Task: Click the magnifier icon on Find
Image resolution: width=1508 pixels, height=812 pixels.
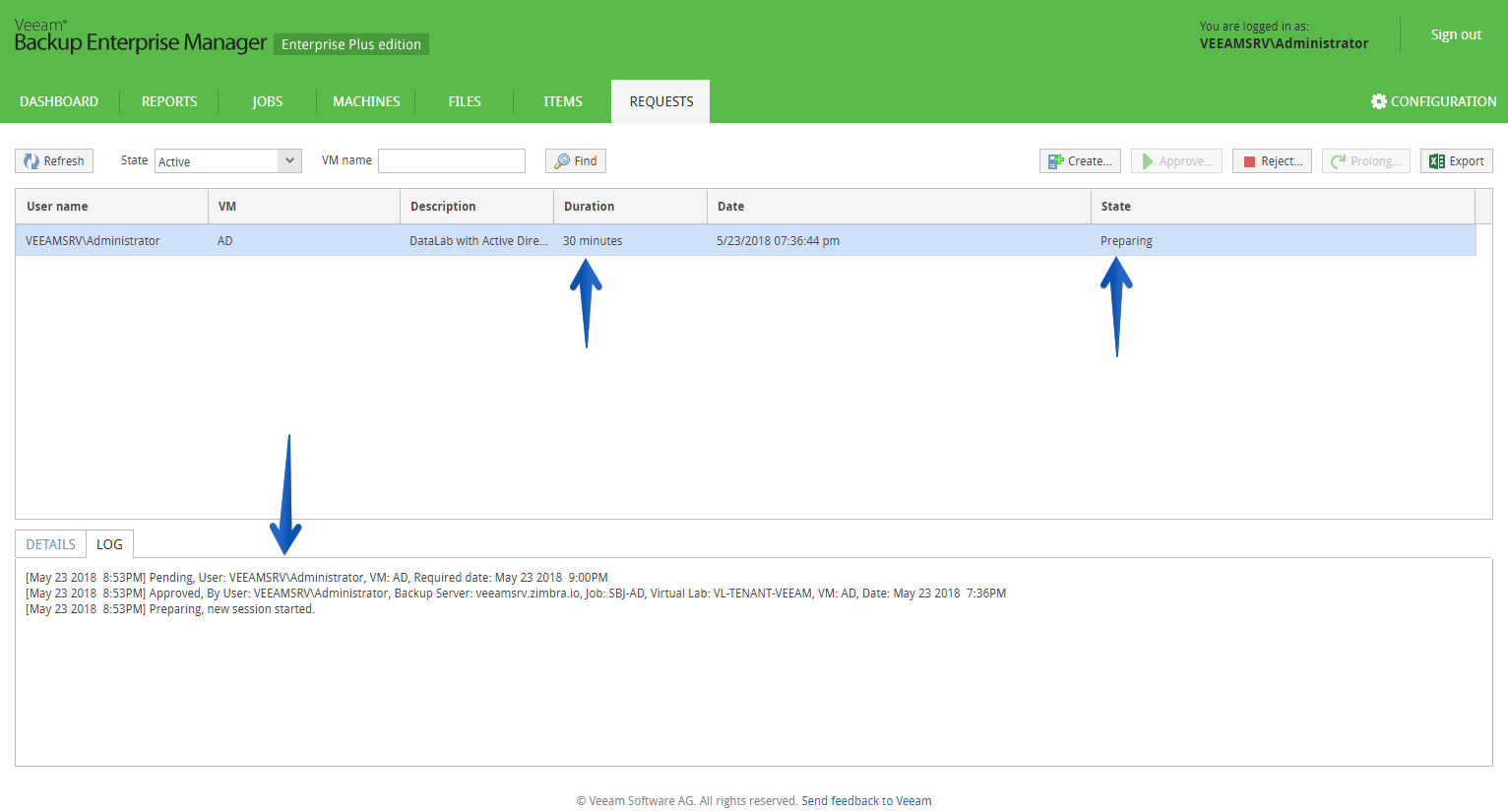Action: tap(562, 161)
